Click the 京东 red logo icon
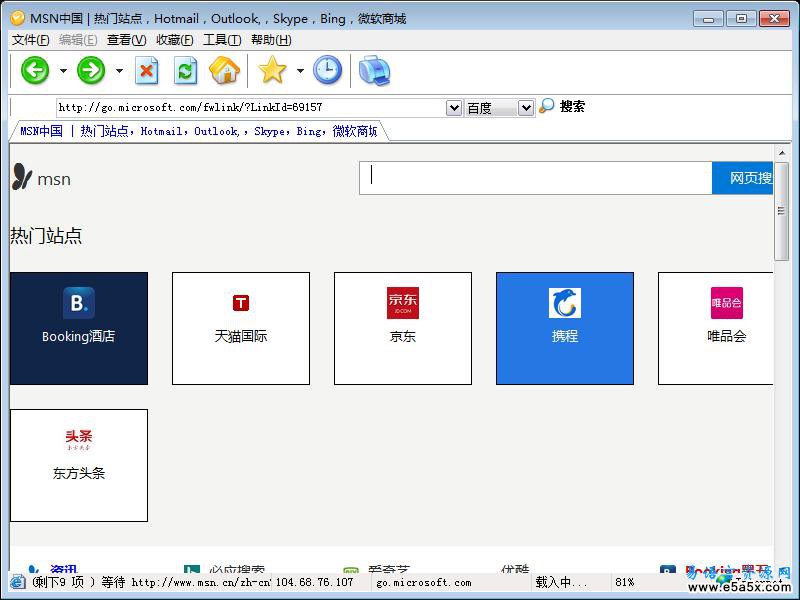800x600 pixels. [403, 303]
